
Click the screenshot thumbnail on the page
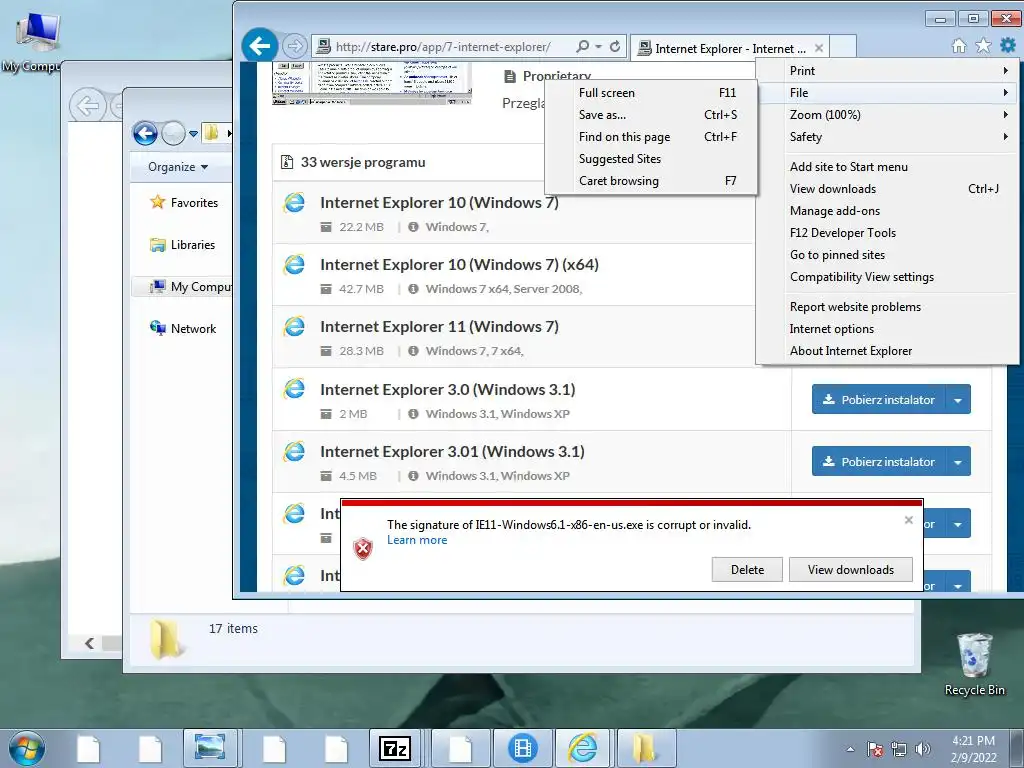point(372,83)
